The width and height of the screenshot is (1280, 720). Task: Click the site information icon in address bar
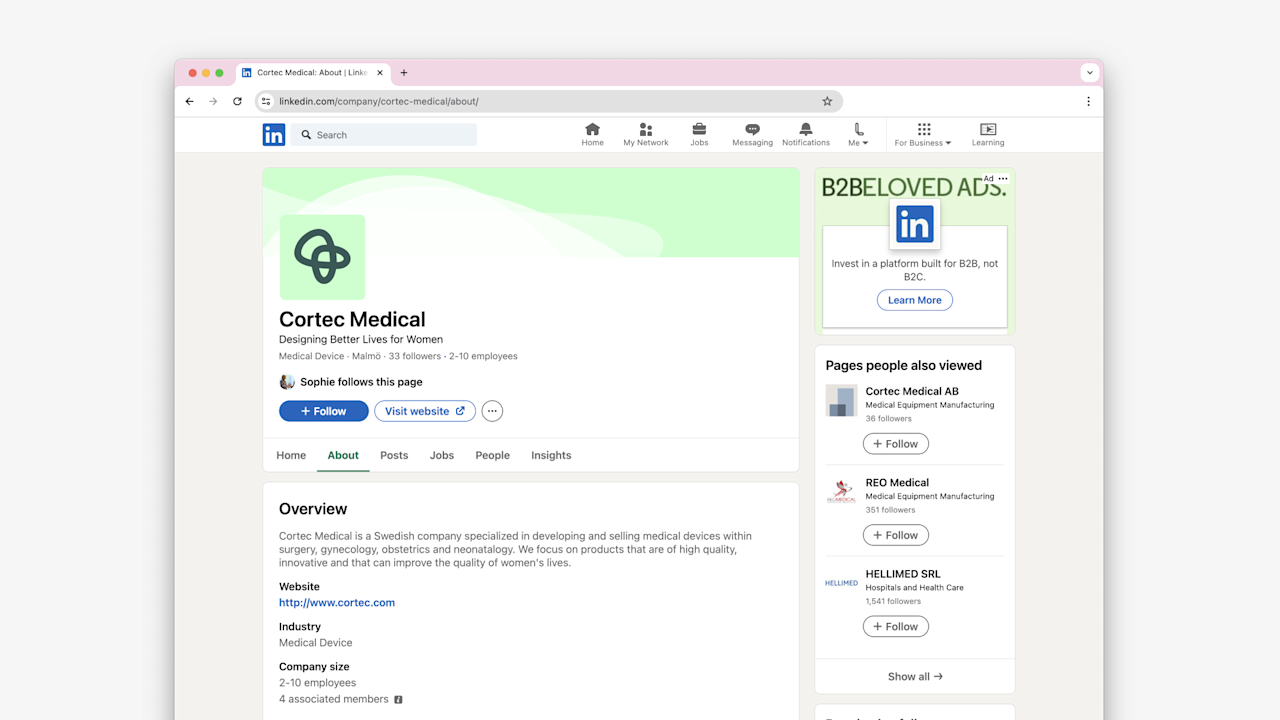coord(266,101)
